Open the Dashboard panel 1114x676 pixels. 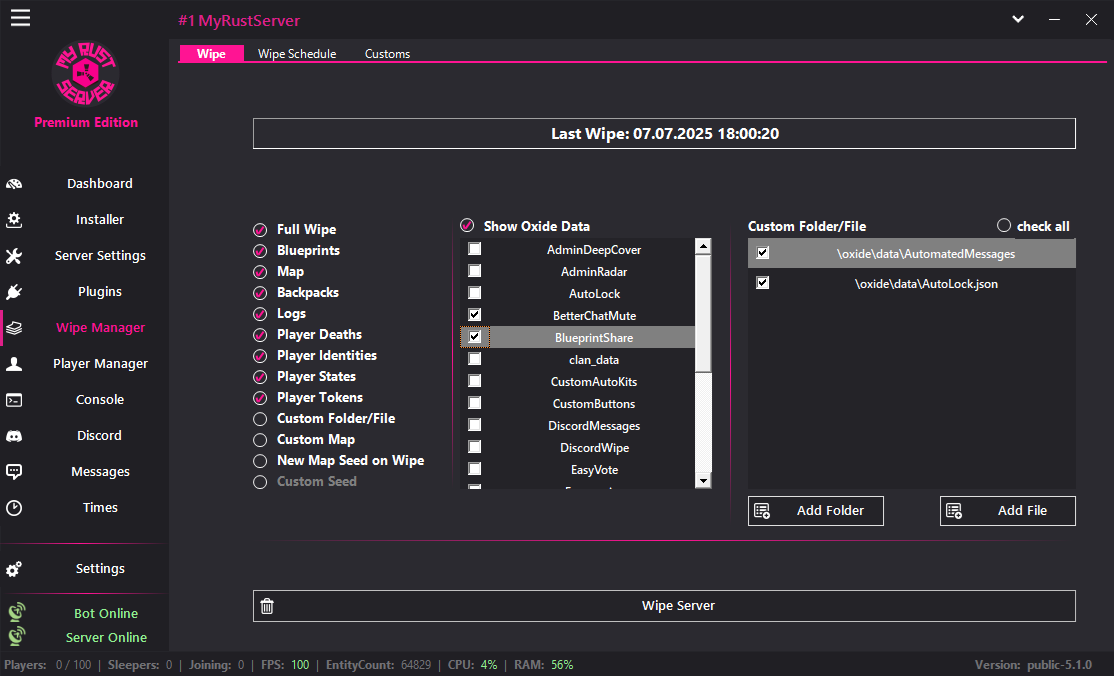point(99,183)
